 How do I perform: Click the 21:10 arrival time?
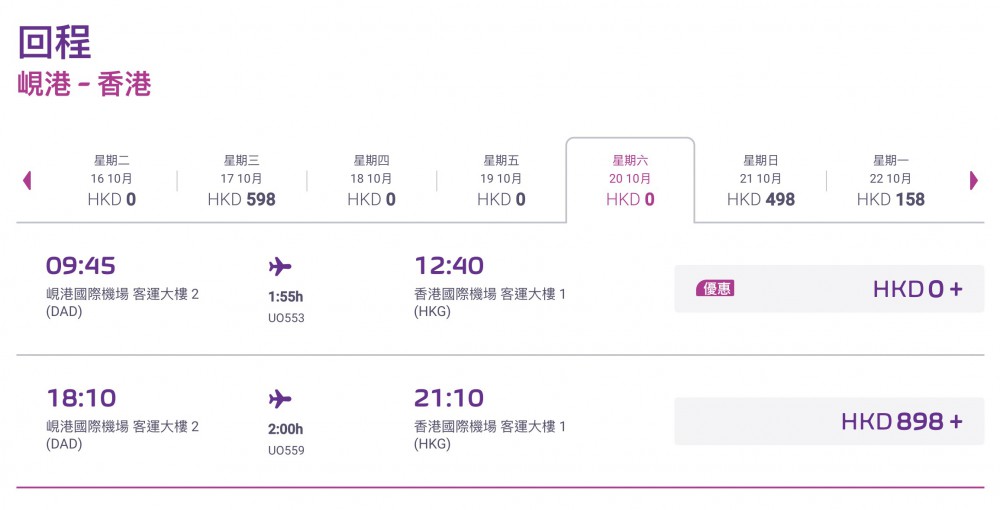(x=449, y=398)
